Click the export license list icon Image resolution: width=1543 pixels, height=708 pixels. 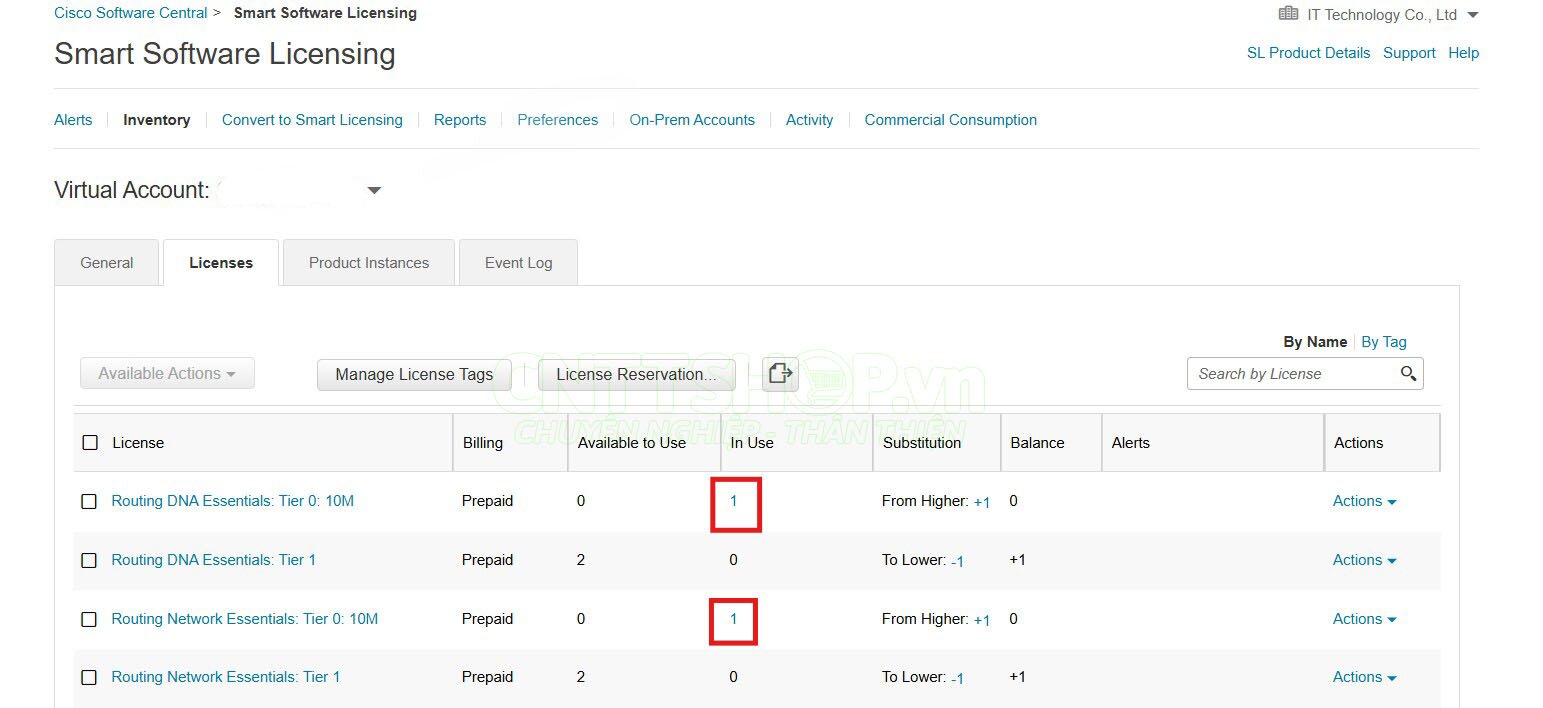[779, 374]
